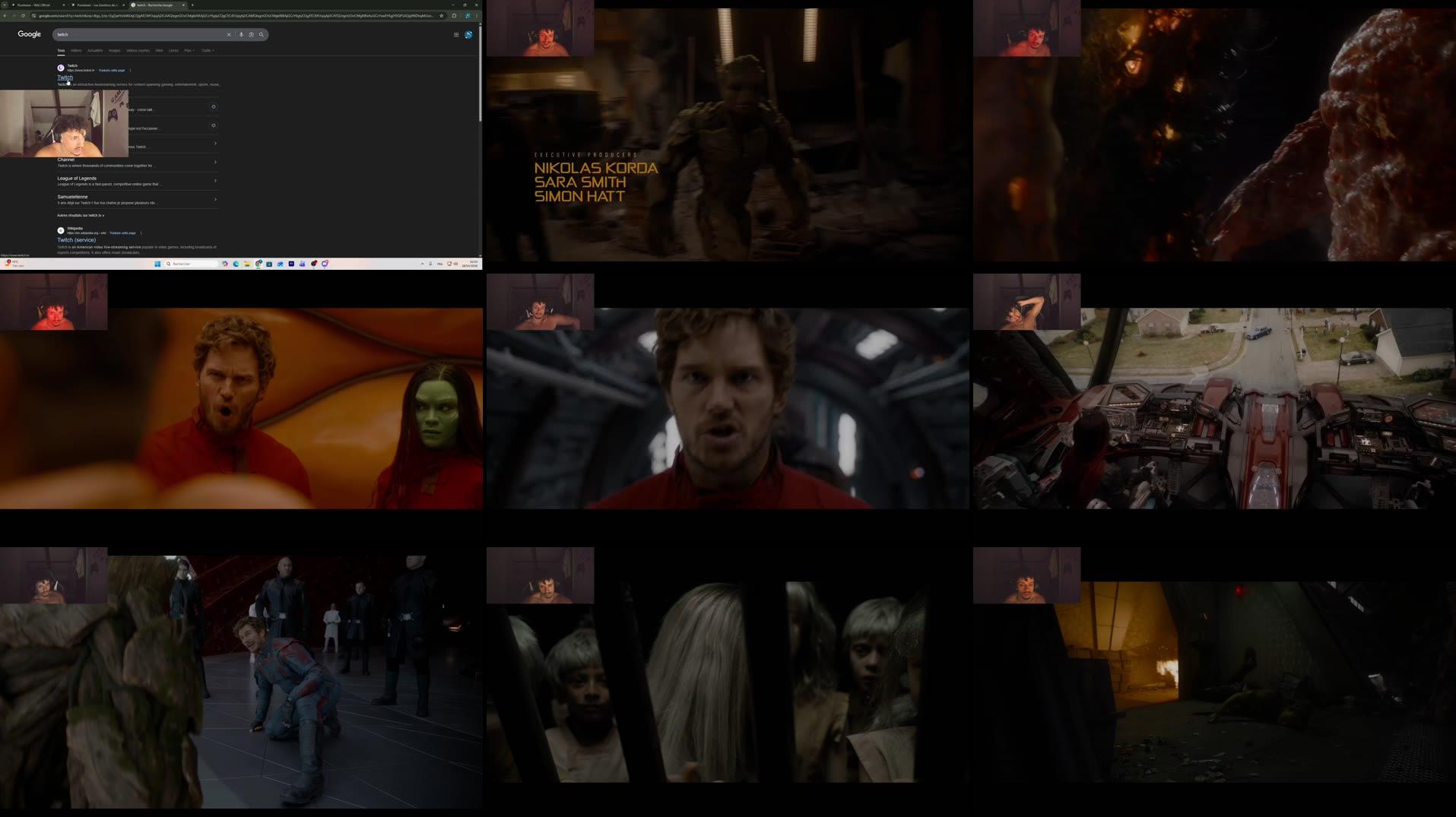This screenshot has width=1456, height=817.
Task: Click the Windows Start button
Action: click(x=157, y=264)
